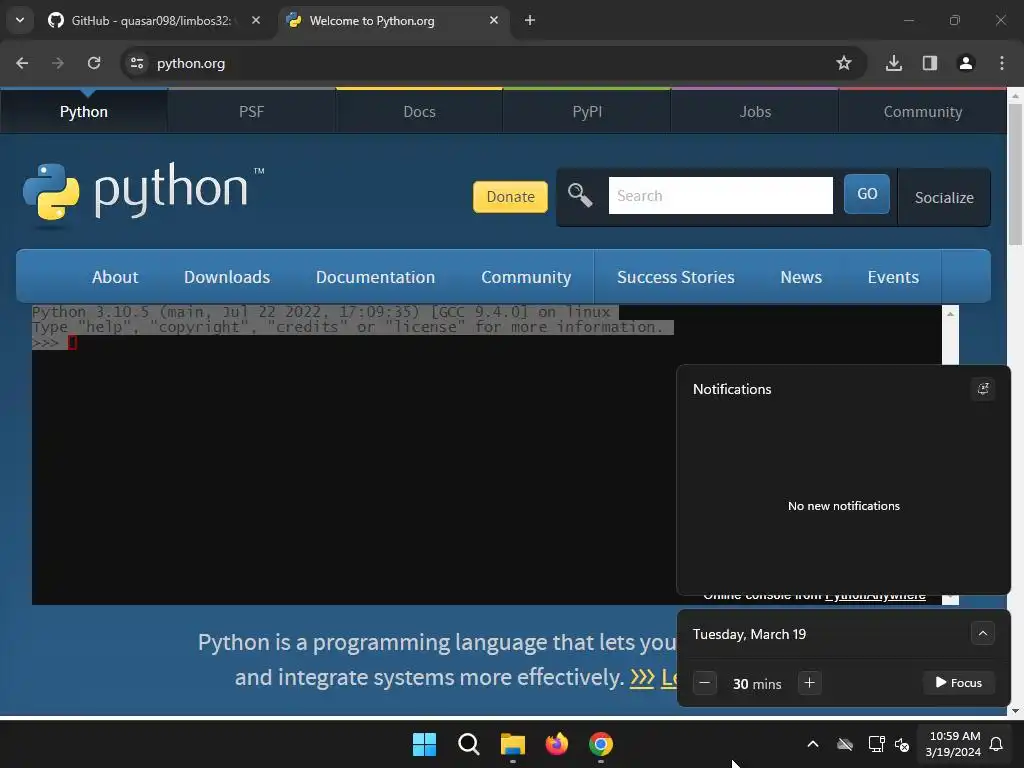Click console scrollbar up arrow

click(950, 314)
